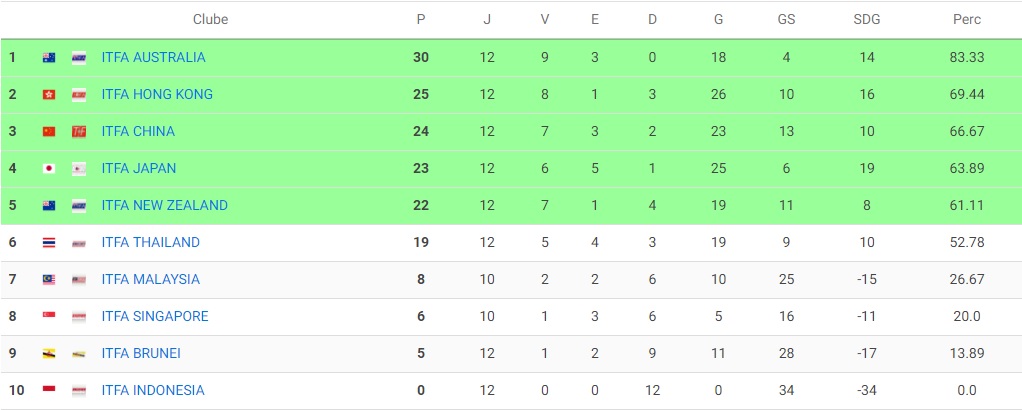
Task: Click the Brunei flag icon
Action: click(49, 354)
